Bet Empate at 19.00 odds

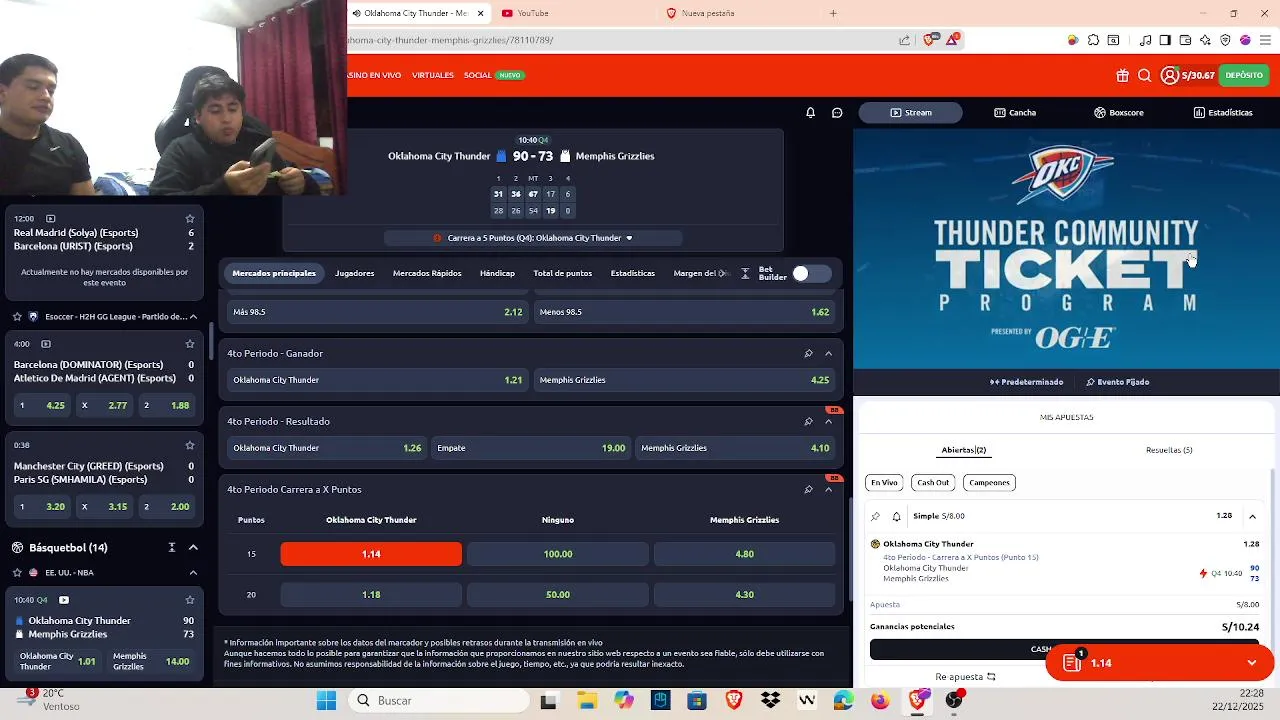point(531,448)
